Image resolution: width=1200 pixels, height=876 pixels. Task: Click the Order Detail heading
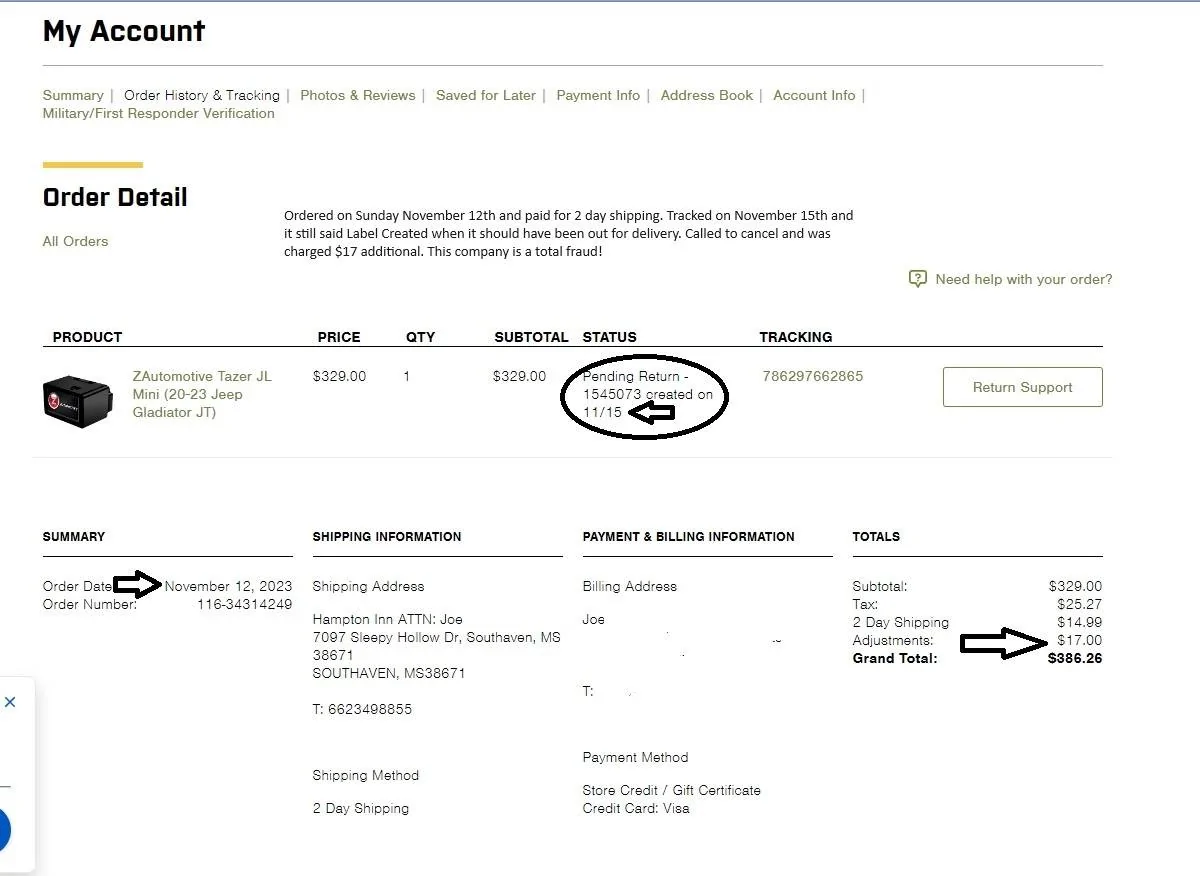click(x=115, y=197)
